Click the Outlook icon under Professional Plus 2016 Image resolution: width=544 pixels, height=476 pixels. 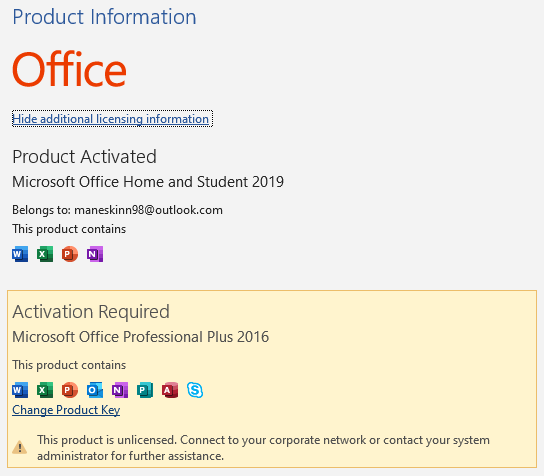click(95, 390)
